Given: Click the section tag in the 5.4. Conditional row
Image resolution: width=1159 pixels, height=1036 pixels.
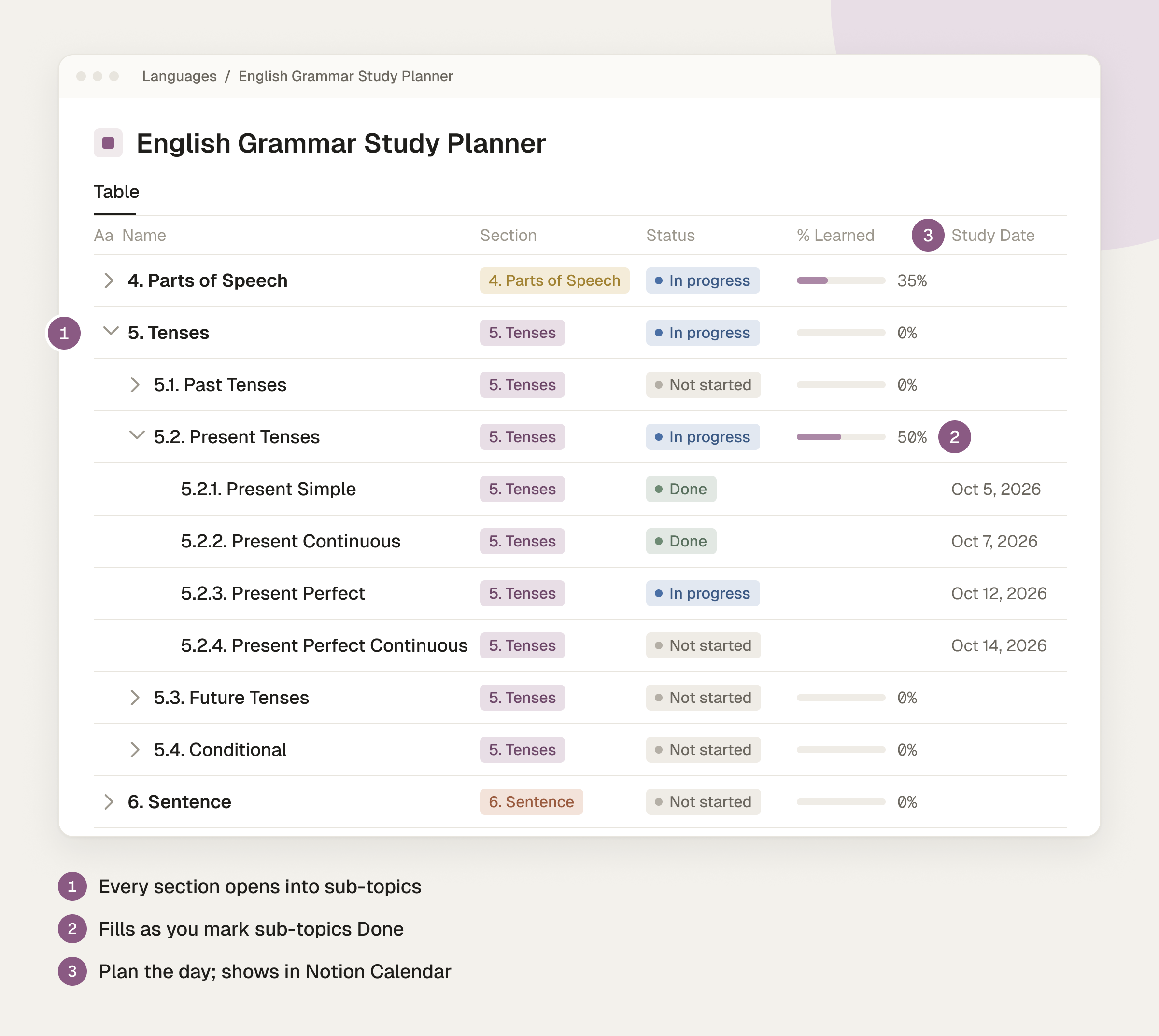Looking at the screenshot, I should pyautogui.click(x=522, y=750).
